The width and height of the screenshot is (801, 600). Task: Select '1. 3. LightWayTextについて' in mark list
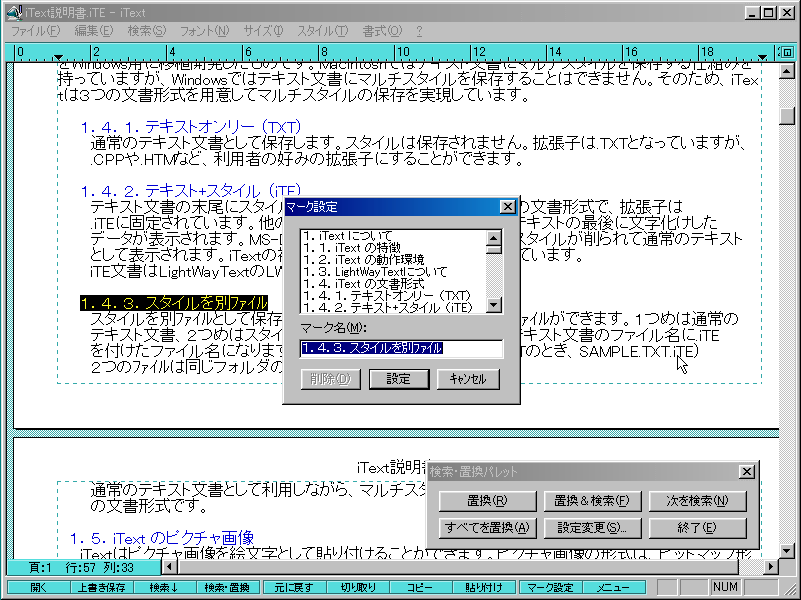[392, 272]
